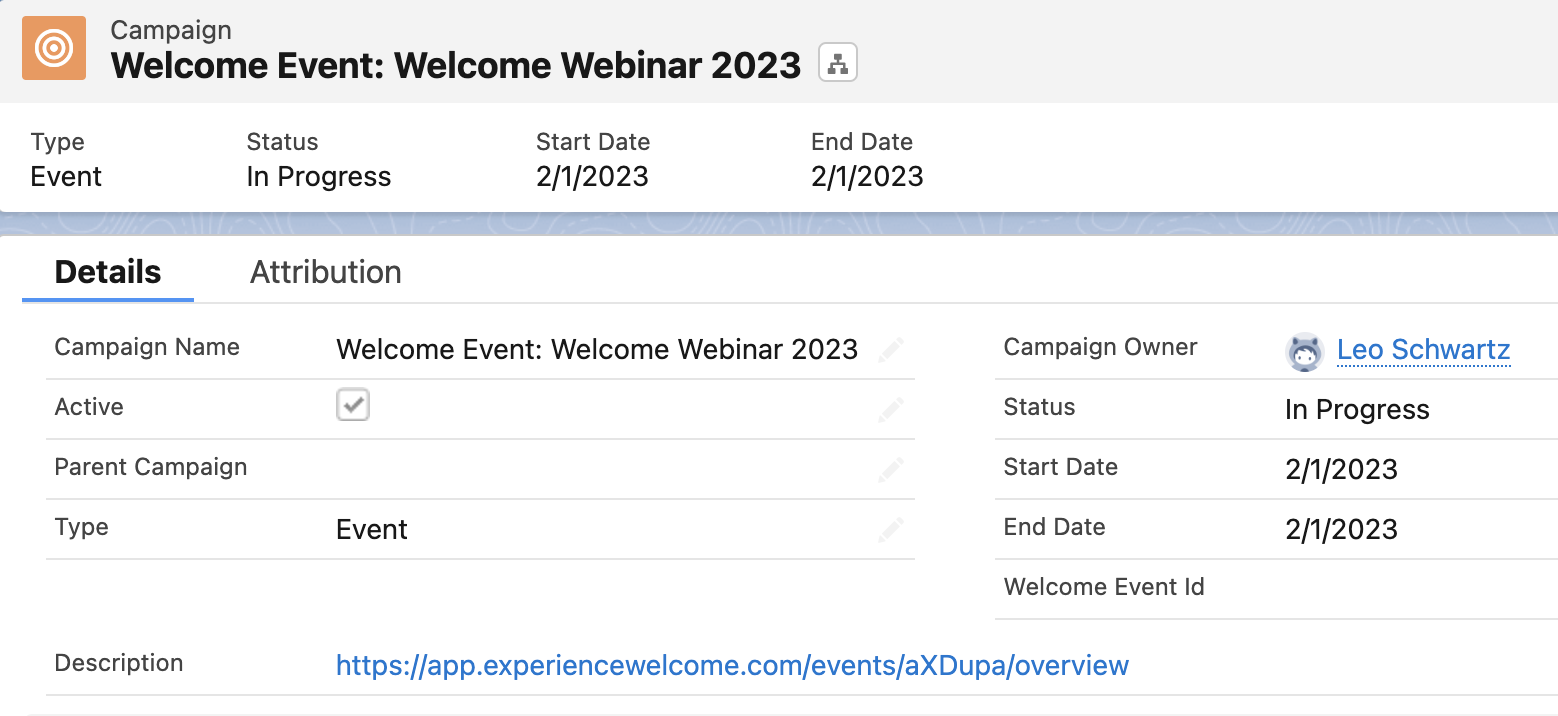Viewport: 1558px width, 716px height.
Task: Click Type field value Event in Details
Action: point(372,530)
